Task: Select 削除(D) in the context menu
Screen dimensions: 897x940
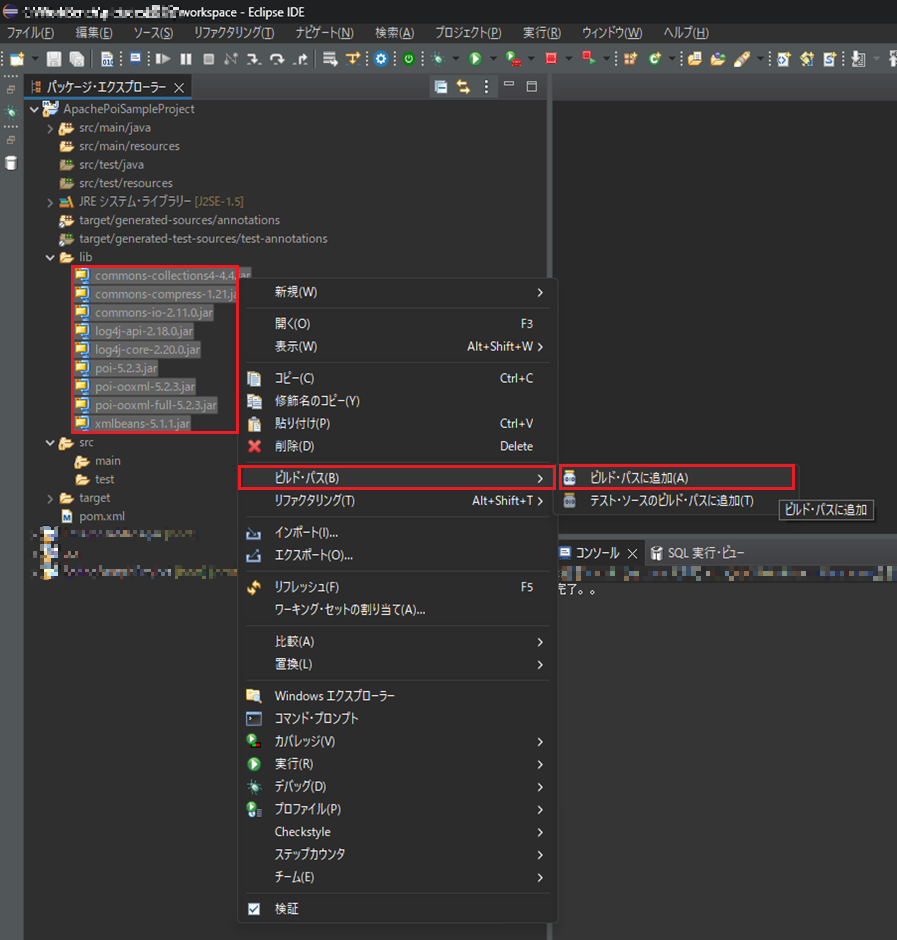Action: (396, 446)
